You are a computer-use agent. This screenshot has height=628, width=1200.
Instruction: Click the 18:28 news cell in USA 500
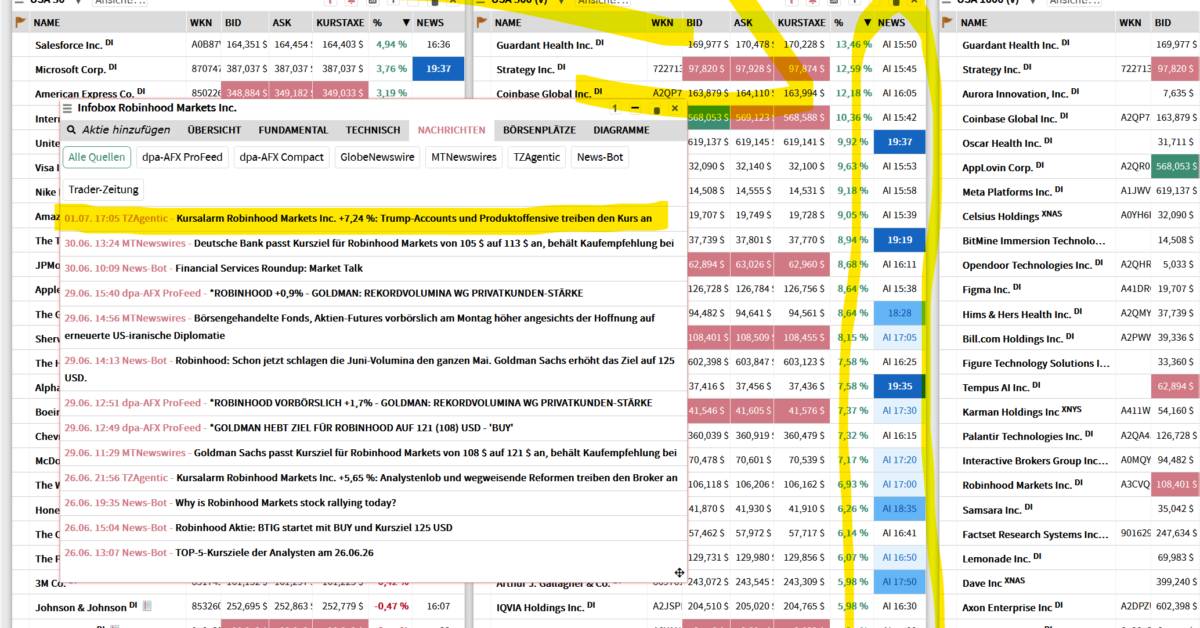tap(900, 313)
